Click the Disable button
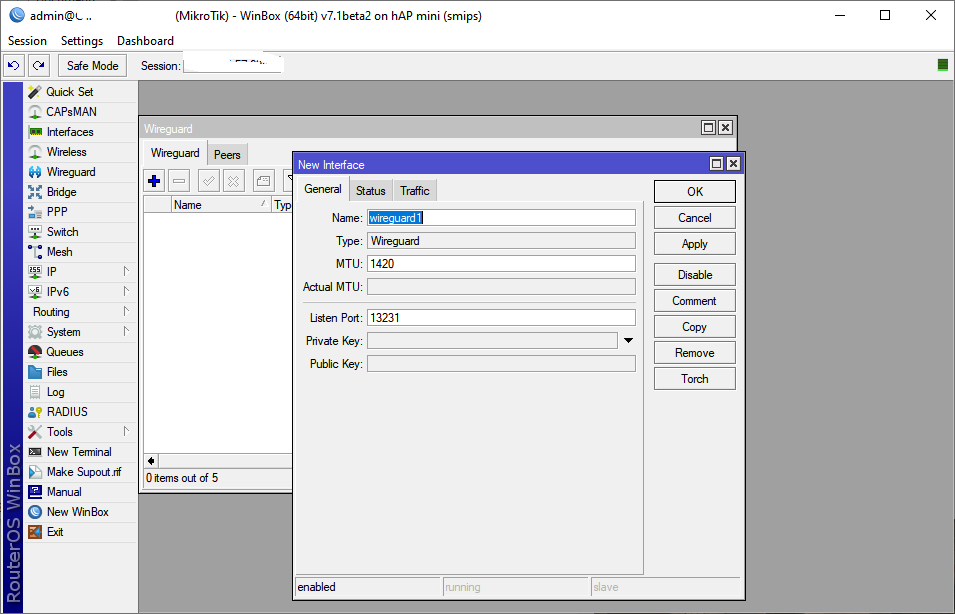The image size is (955, 614). click(695, 275)
